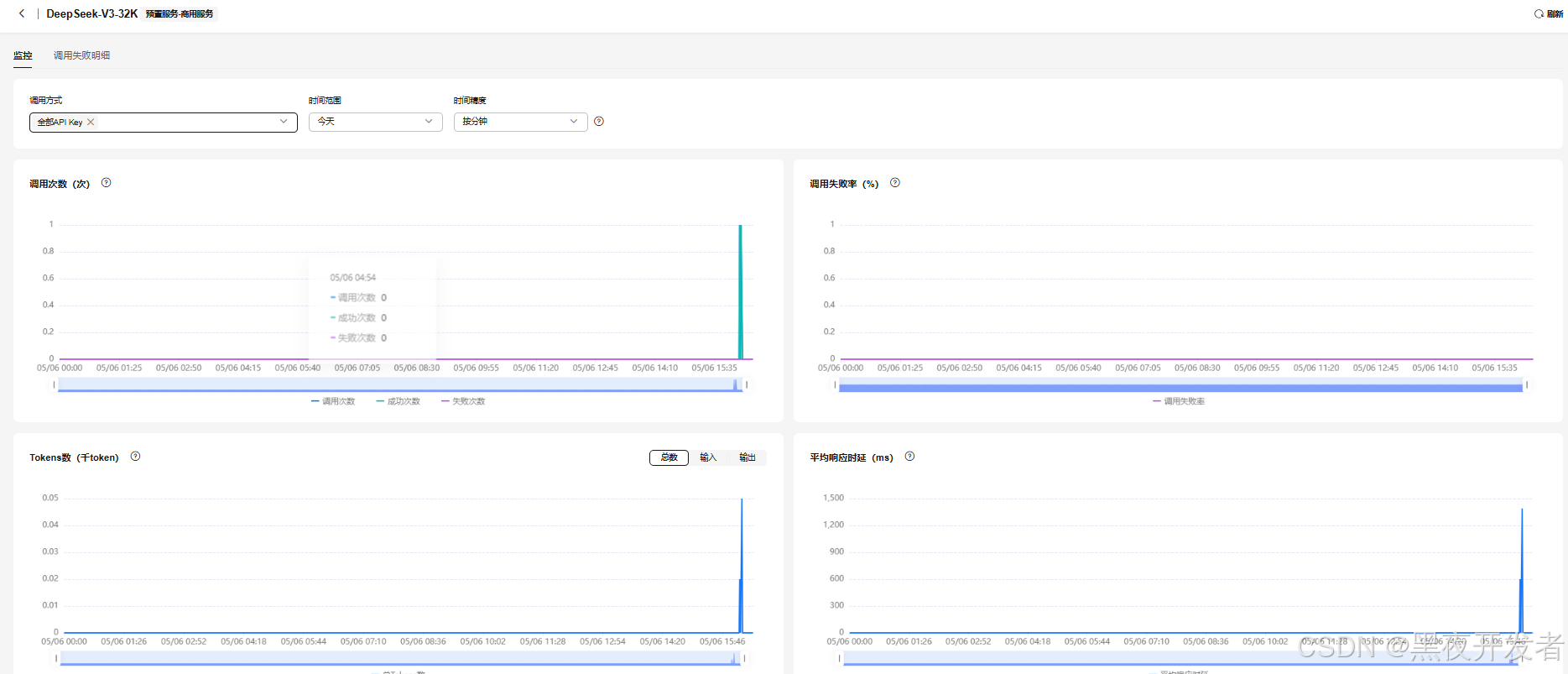1568x674 pixels.
Task: Click the spike in the 平均响应时延 chart
Action: point(1522,571)
